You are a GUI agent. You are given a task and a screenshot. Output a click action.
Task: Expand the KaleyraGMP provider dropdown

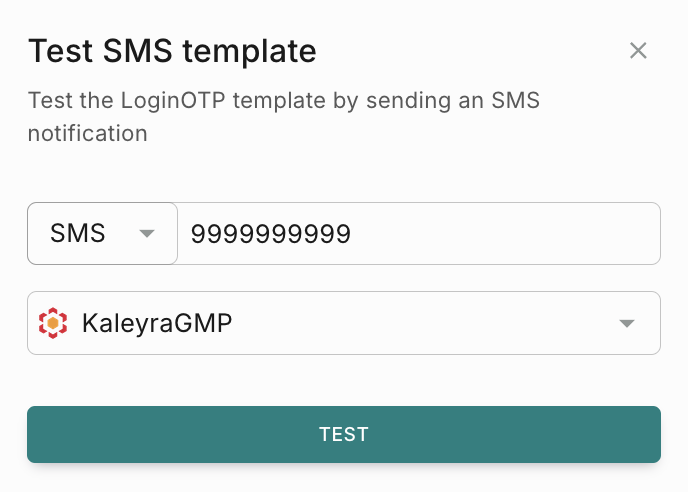343,323
